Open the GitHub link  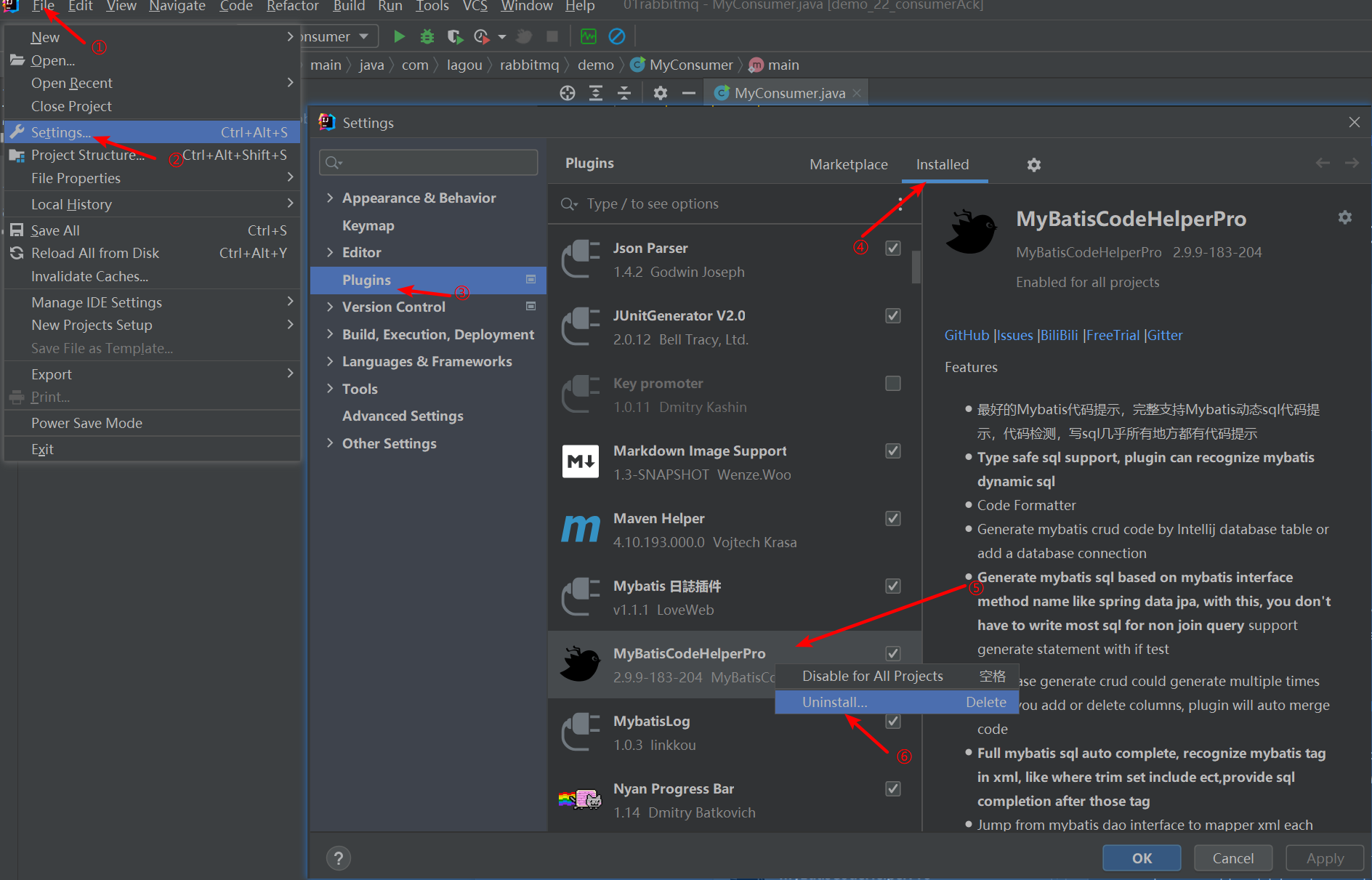(x=967, y=335)
